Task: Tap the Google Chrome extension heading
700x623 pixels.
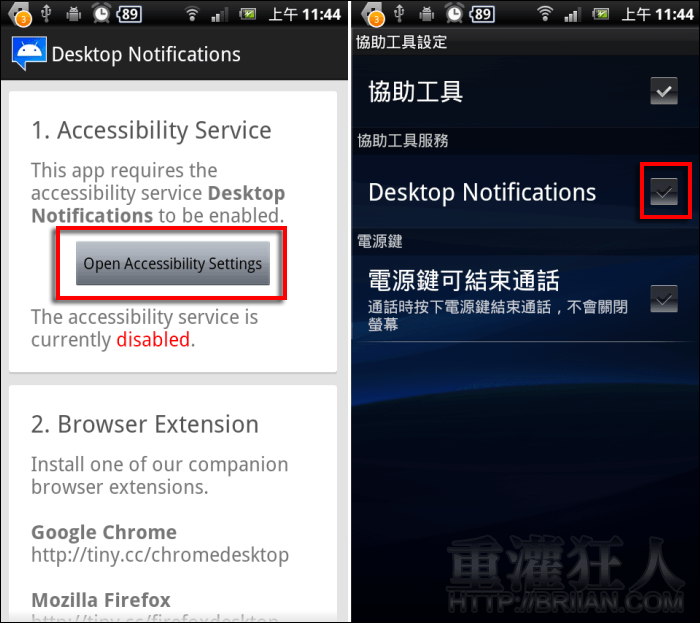Action: click(x=104, y=532)
